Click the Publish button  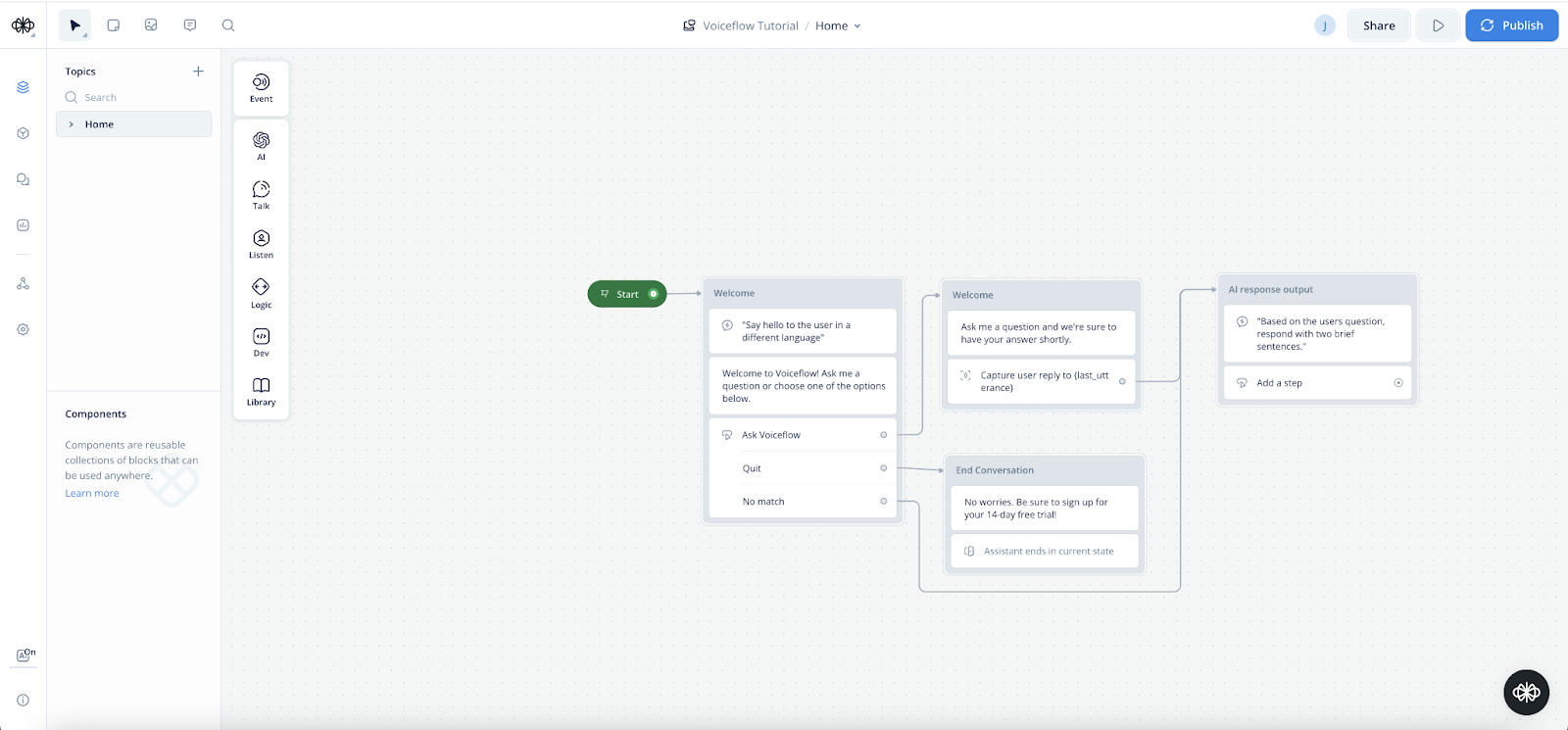point(1512,25)
